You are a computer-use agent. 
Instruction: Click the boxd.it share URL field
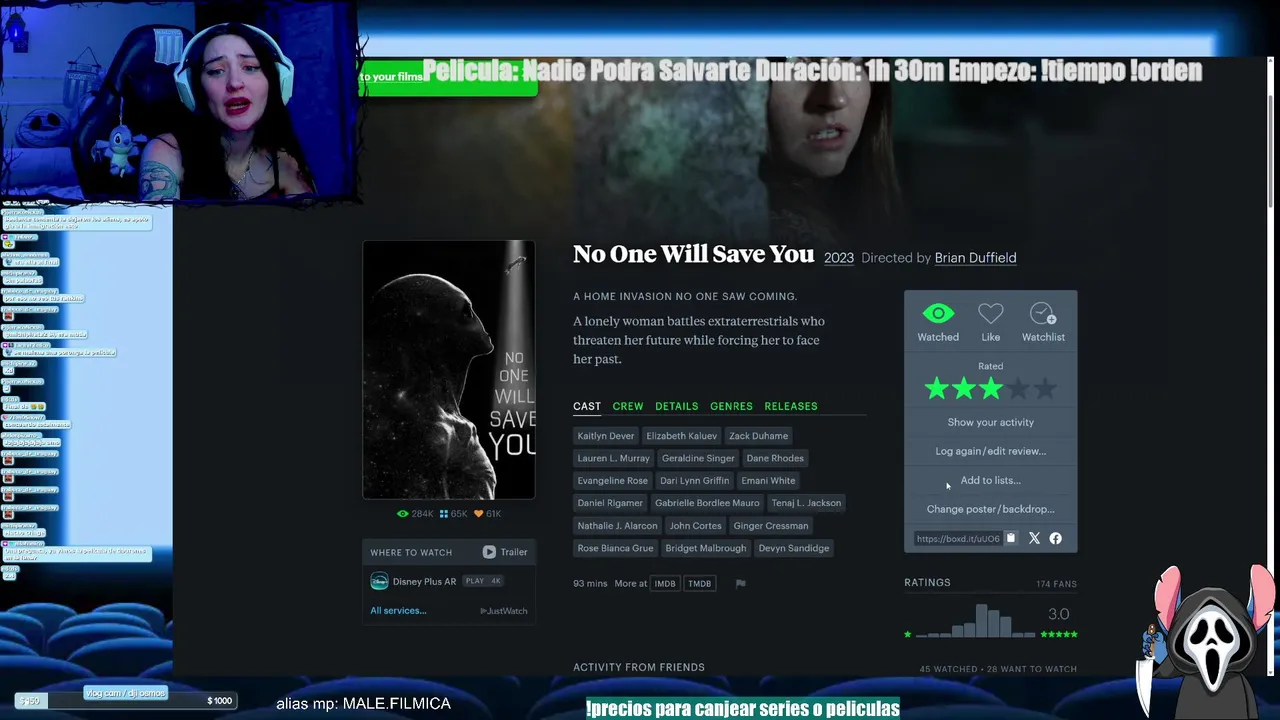click(x=957, y=539)
